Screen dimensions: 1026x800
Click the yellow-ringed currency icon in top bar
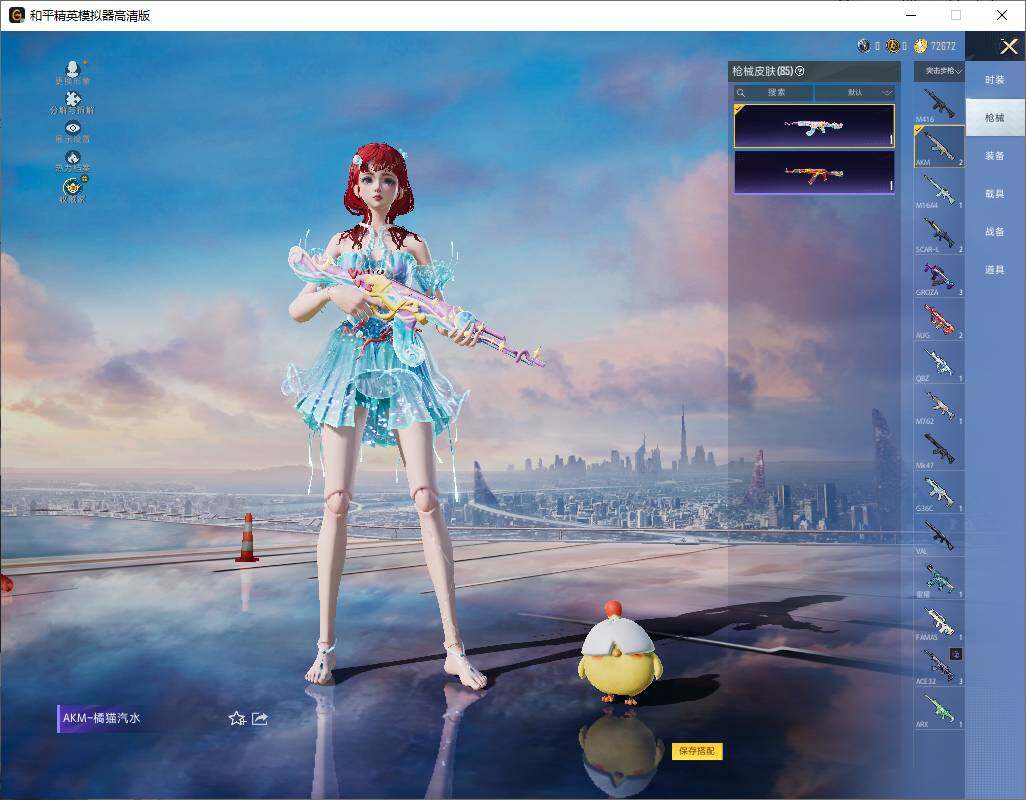pyautogui.click(x=893, y=46)
